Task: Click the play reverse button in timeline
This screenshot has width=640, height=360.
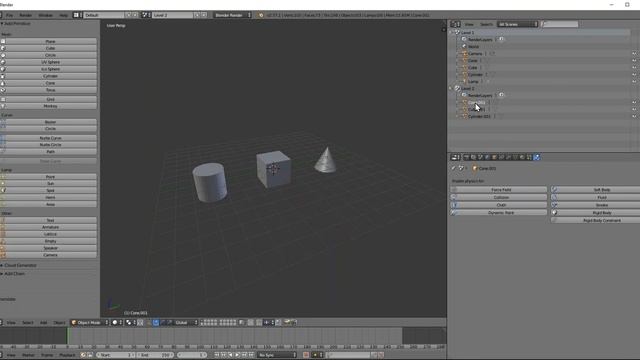Action: coord(230,355)
